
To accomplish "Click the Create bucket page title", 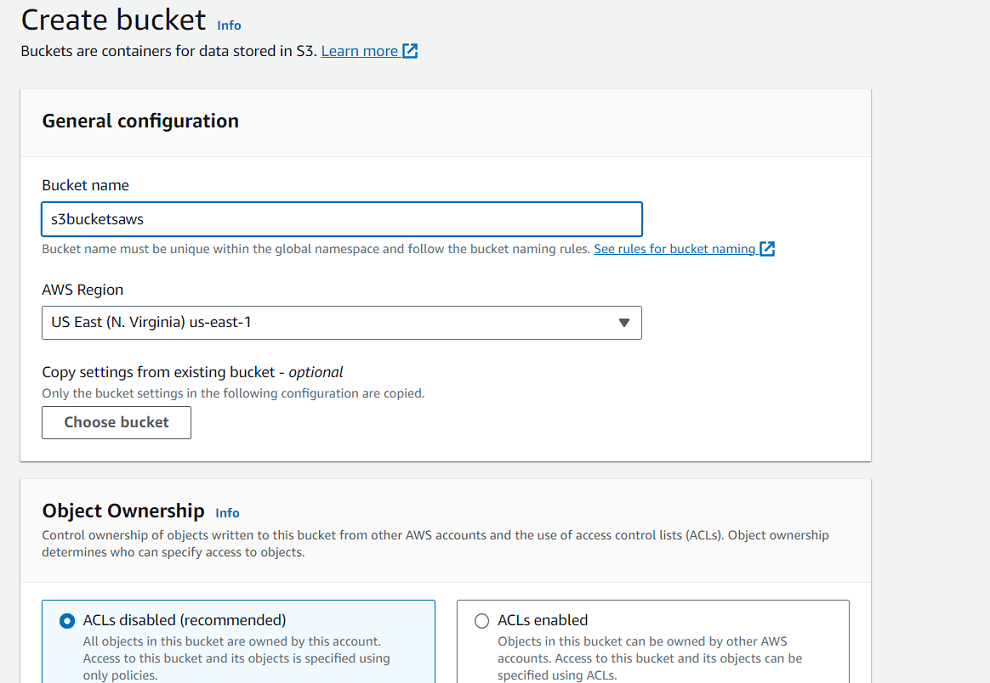I will tap(113, 20).
